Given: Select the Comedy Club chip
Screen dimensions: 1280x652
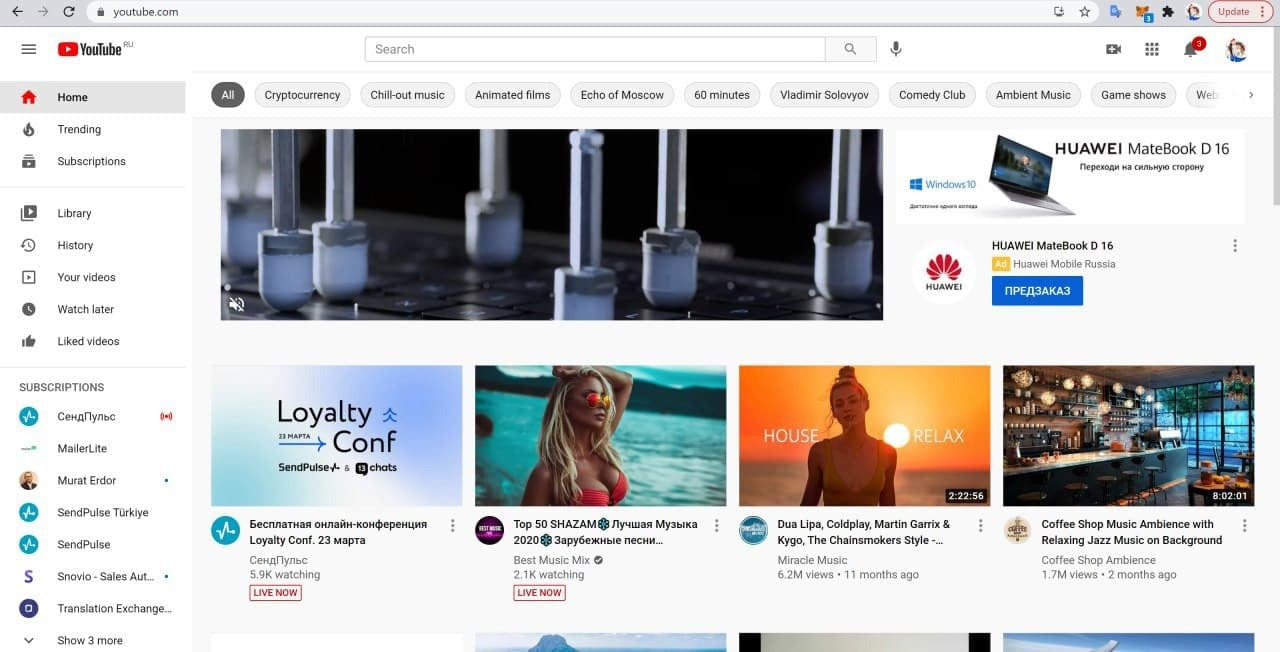Looking at the screenshot, I should pos(932,95).
